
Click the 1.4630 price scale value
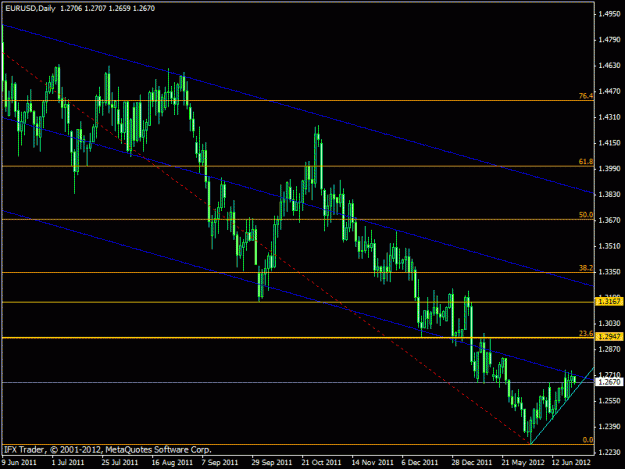tap(609, 65)
